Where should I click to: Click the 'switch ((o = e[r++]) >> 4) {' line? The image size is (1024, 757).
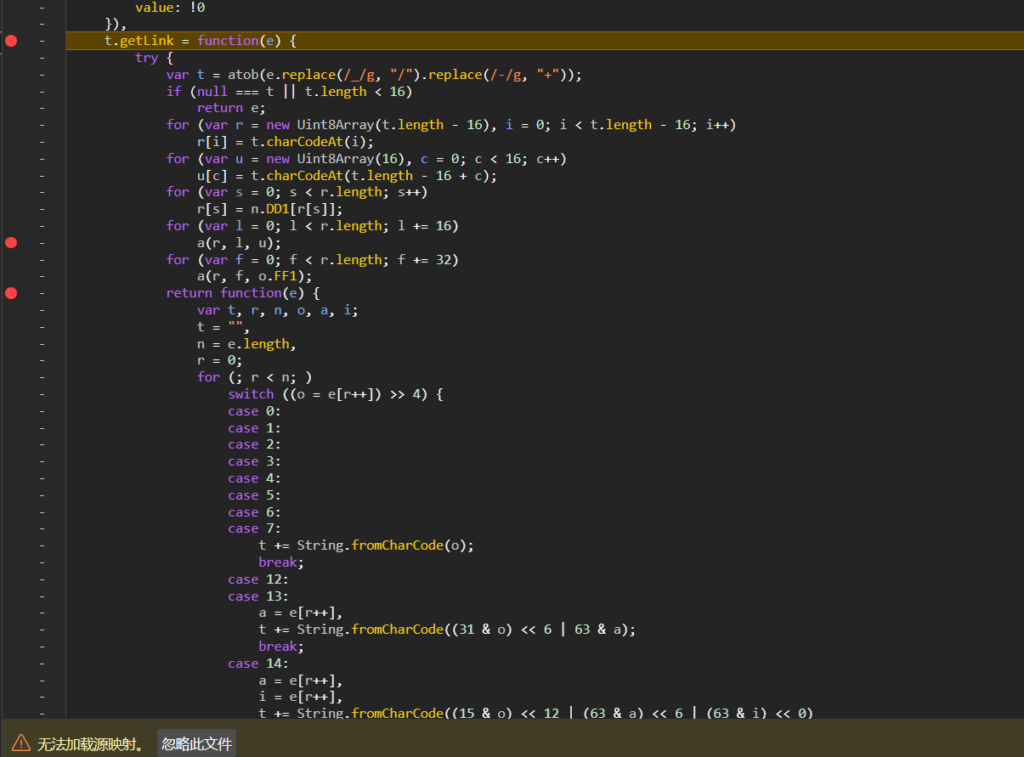tap(336, 395)
